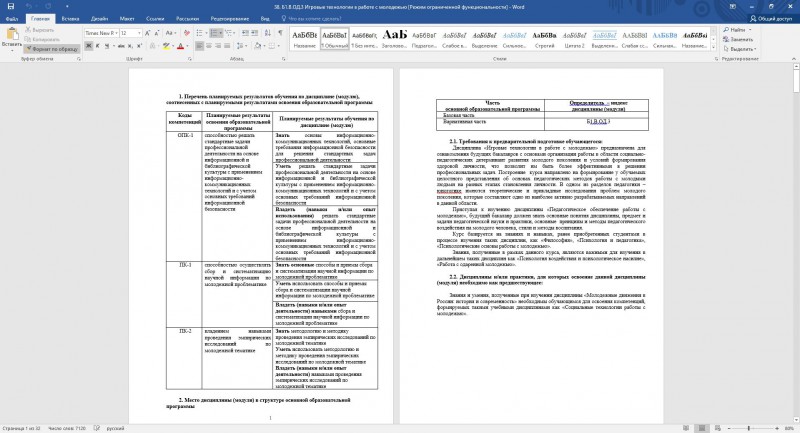Apply bulleted list

pos(199,33)
